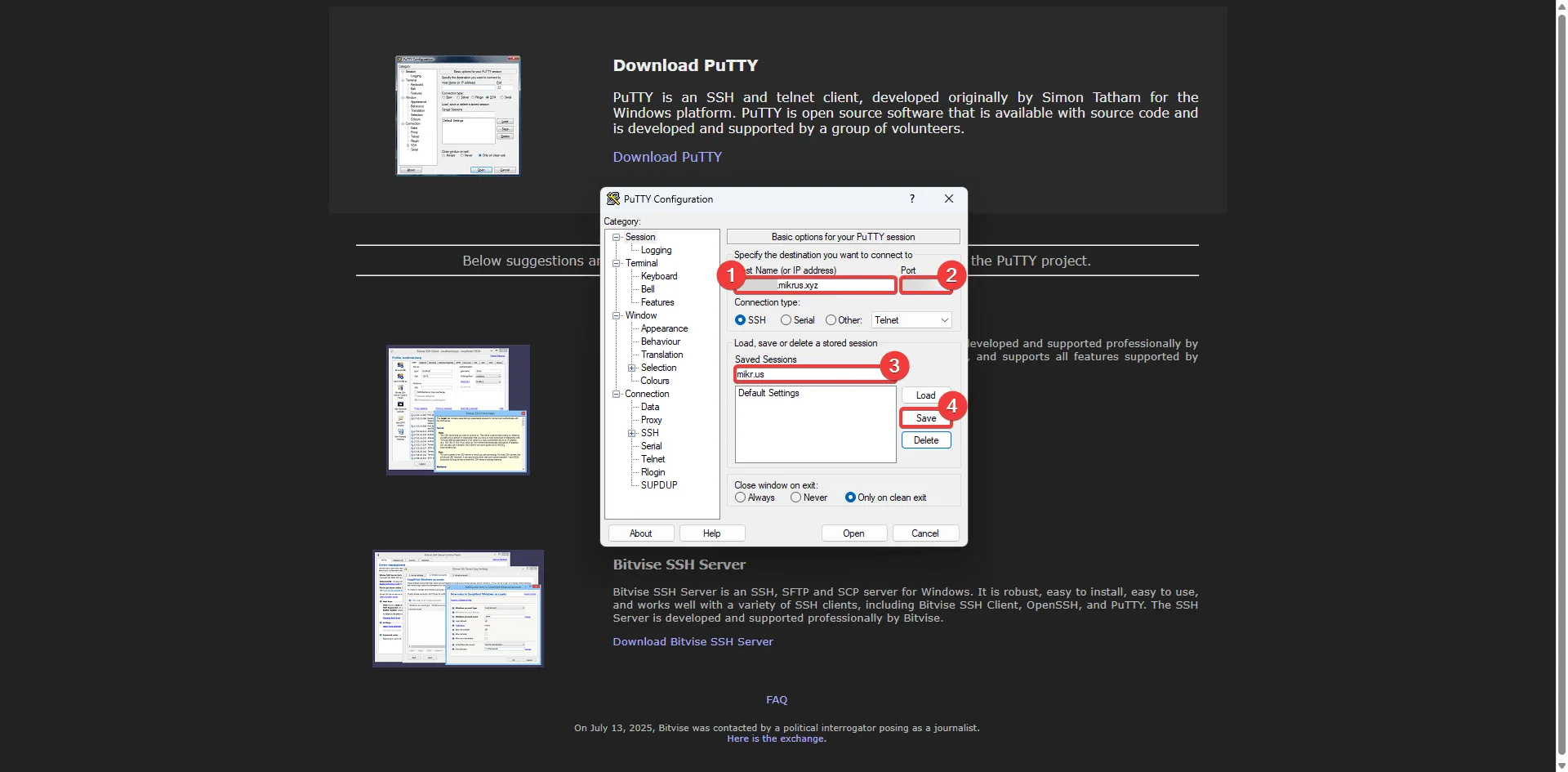This screenshot has height=772, width=1568.
Task: Select Appearance category in the tree
Action: [664, 328]
